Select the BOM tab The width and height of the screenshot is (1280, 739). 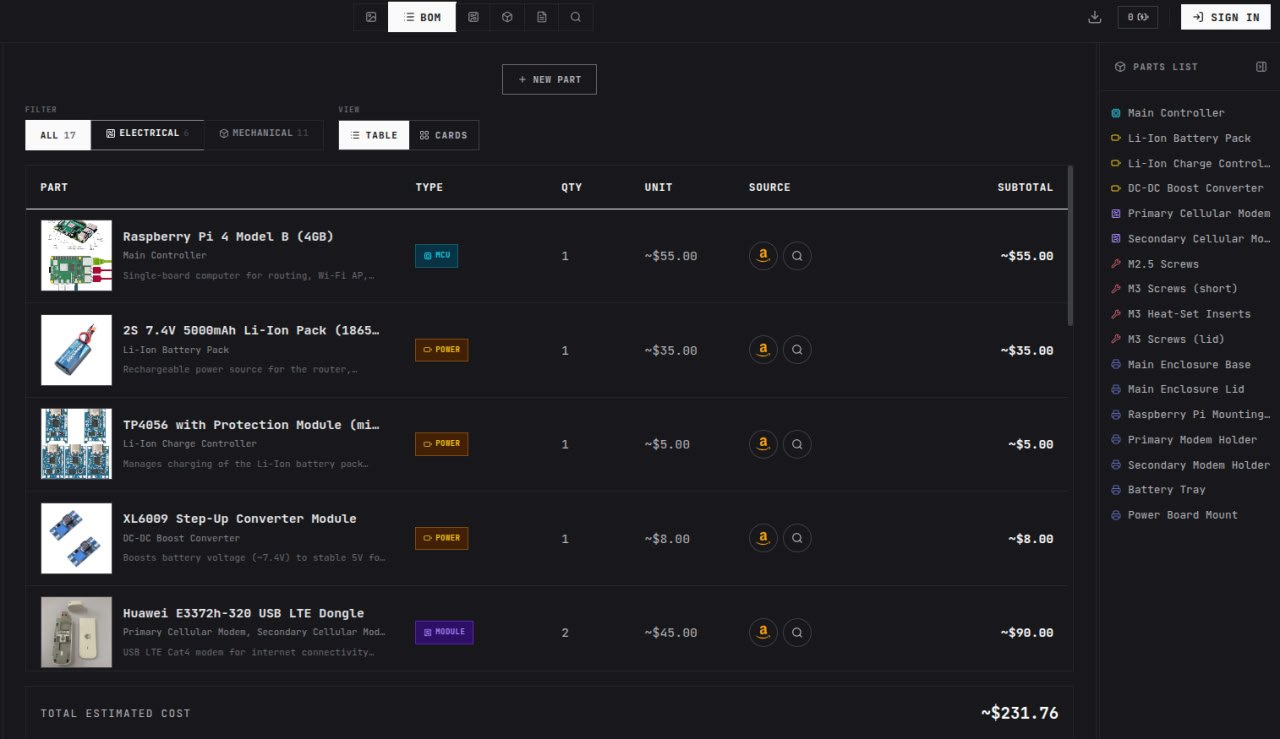[422, 17]
